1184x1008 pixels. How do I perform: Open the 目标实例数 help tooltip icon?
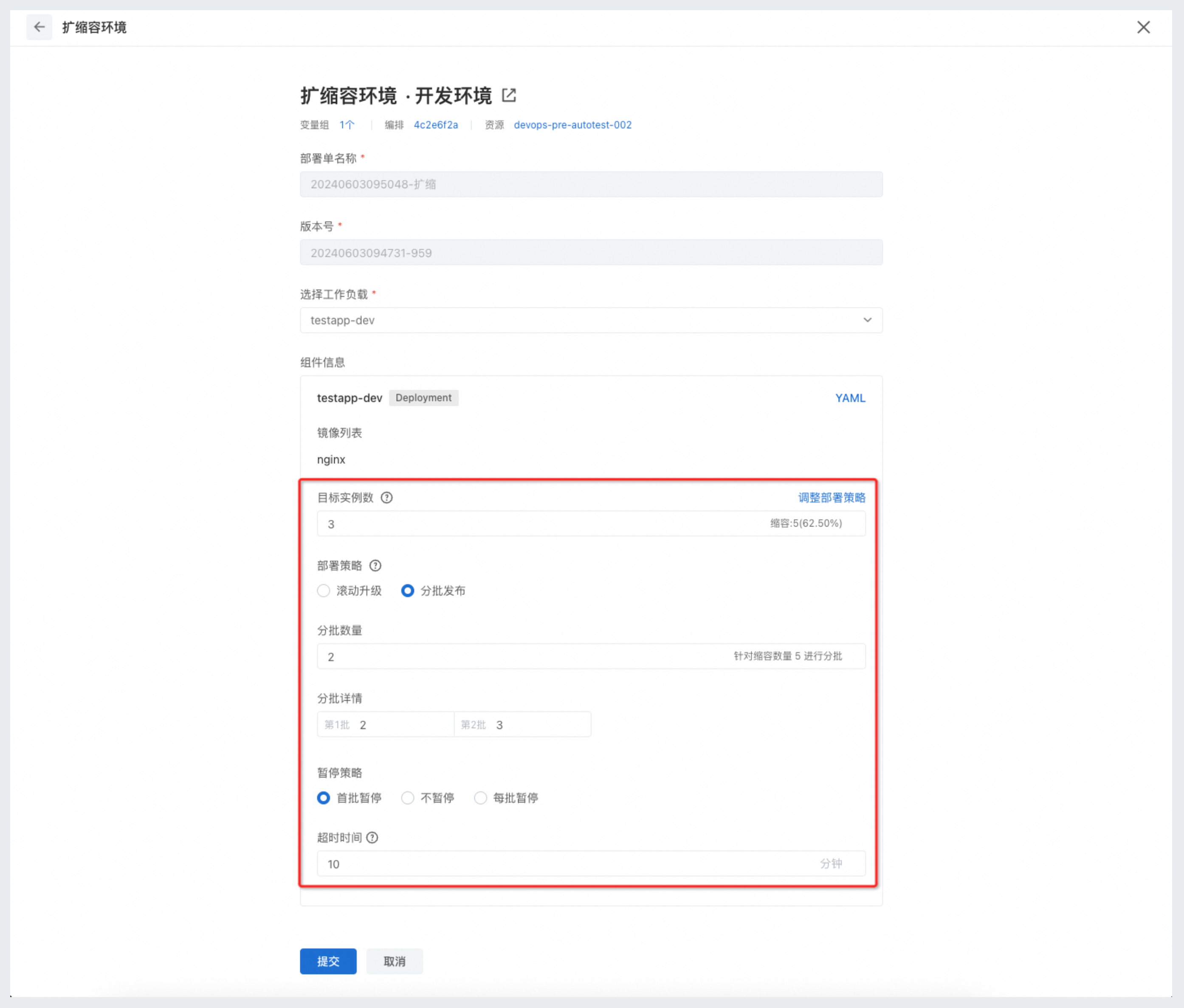coord(387,497)
